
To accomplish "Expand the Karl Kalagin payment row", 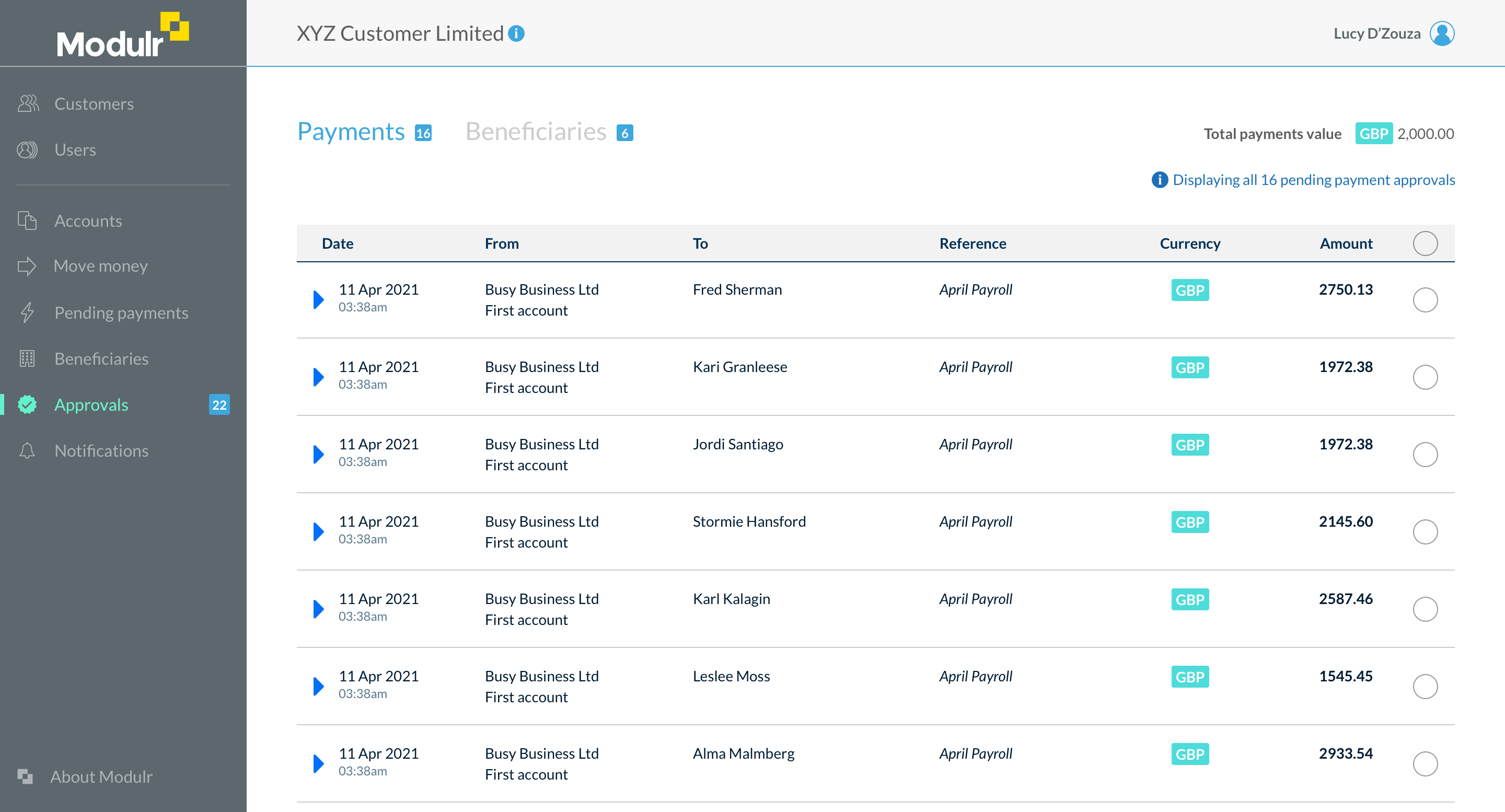I will pyautogui.click(x=318, y=609).
